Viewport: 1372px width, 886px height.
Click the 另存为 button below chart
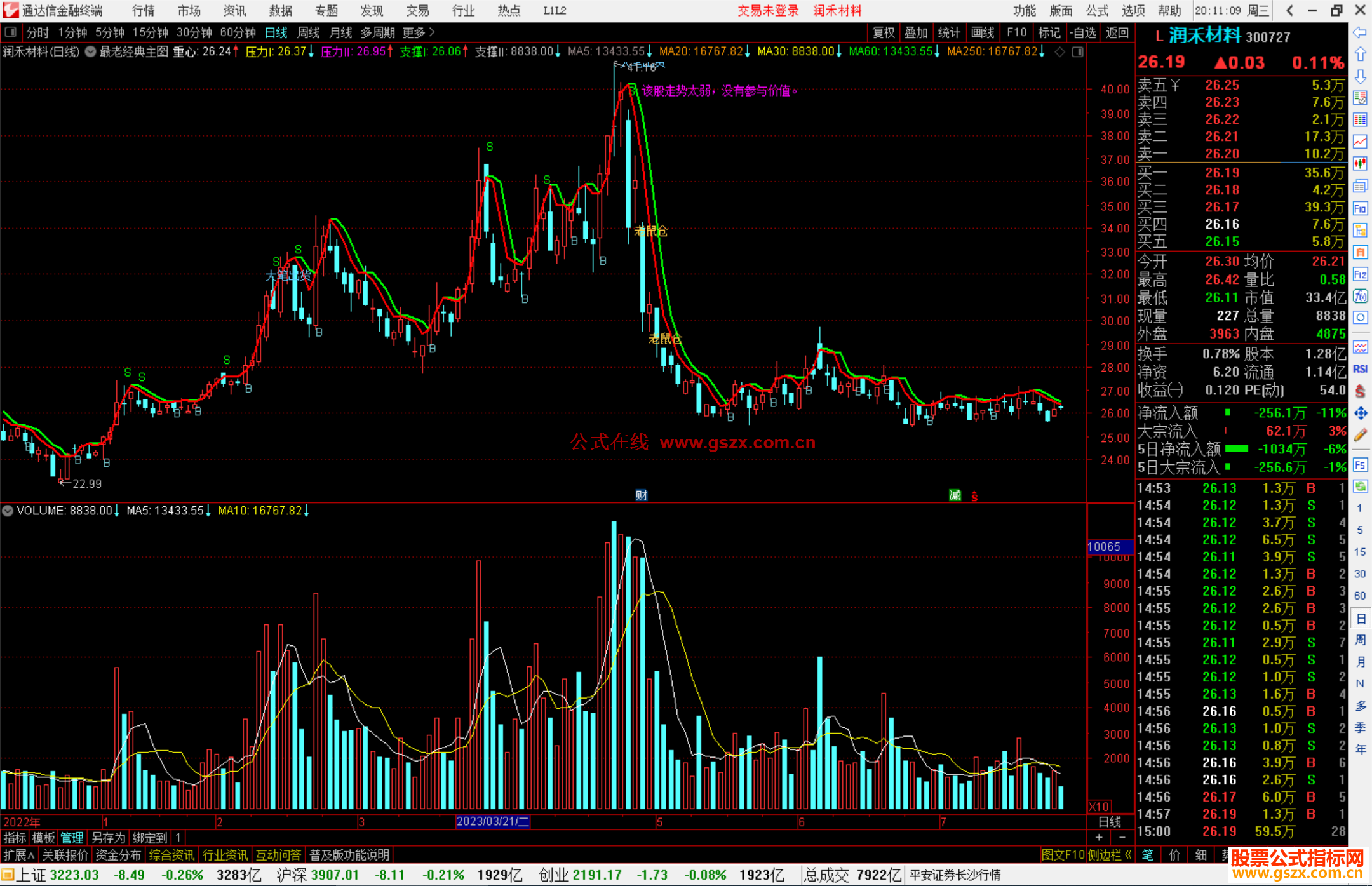[109, 838]
